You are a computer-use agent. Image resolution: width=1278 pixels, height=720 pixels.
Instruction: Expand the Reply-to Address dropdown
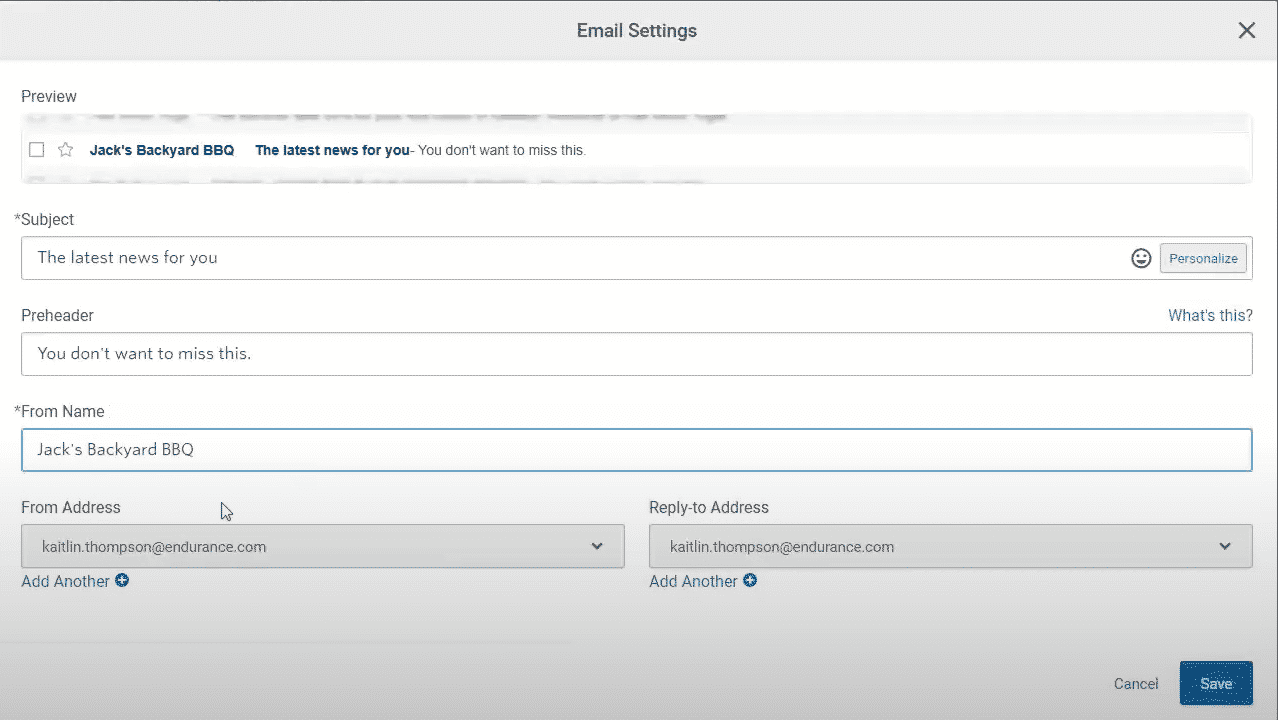pyautogui.click(x=950, y=547)
